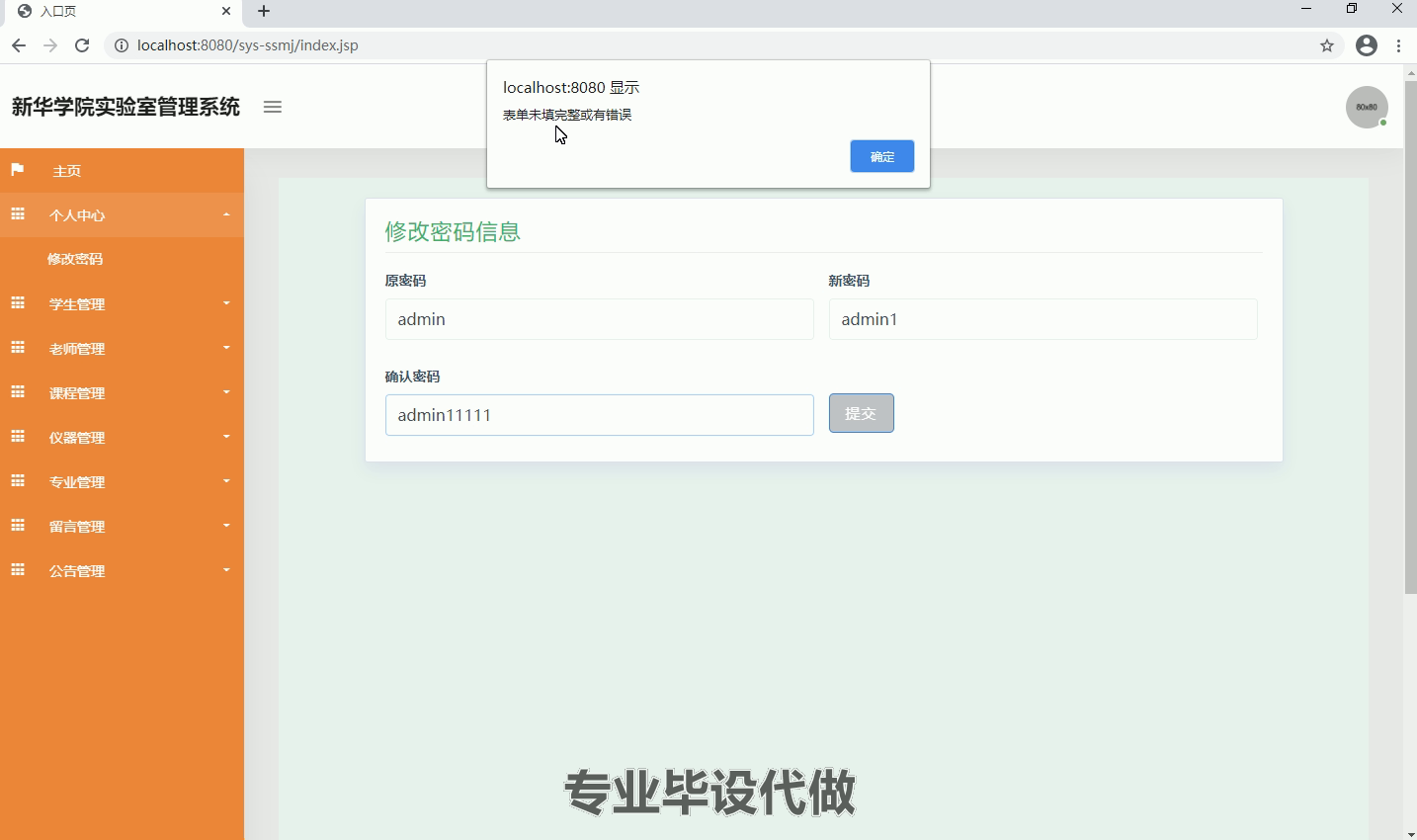Viewport: 1417px width, 840px height.
Task: Select the 专业管理 sidebar item
Action: (x=122, y=481)
